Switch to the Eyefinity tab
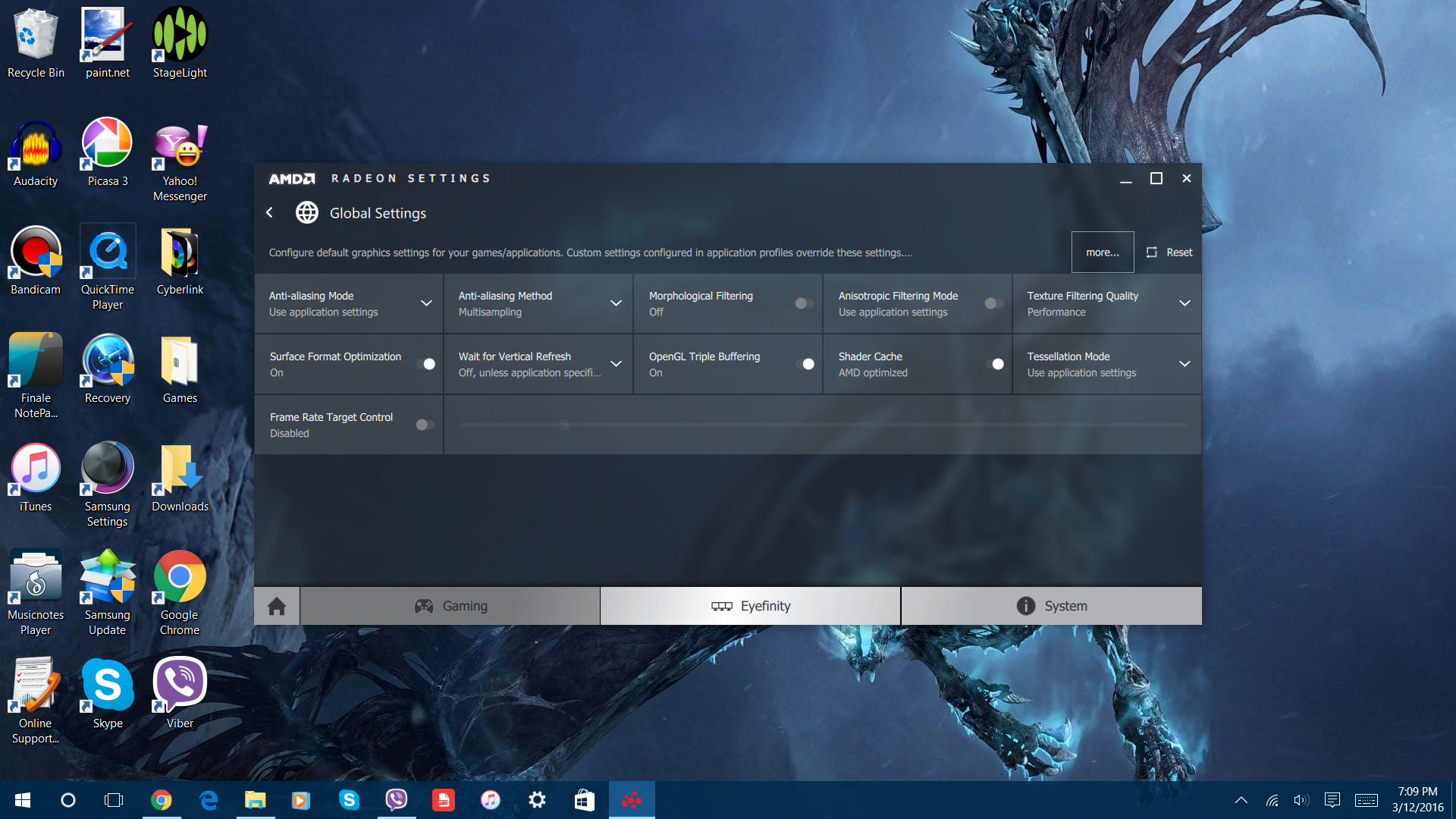 pyautogui.click(x=751, y=606)
